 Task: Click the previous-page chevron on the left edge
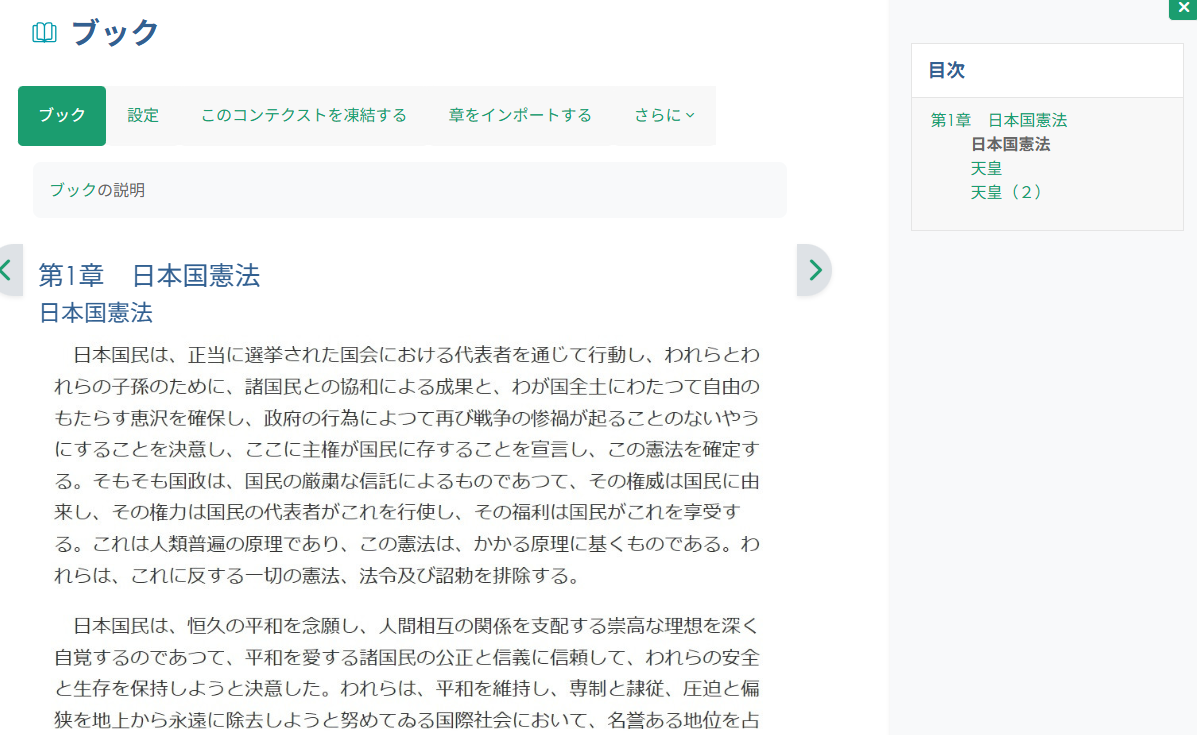[x=4, y=269]
